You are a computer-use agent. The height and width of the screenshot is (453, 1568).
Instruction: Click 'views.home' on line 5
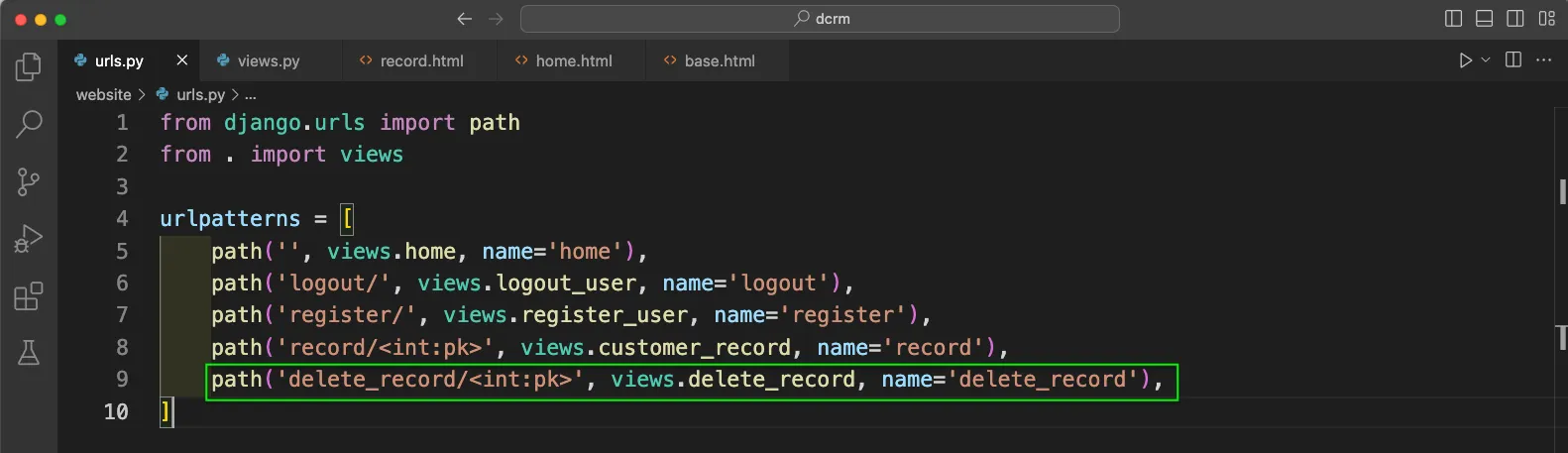pyautogui.click(x=392, y=252)
